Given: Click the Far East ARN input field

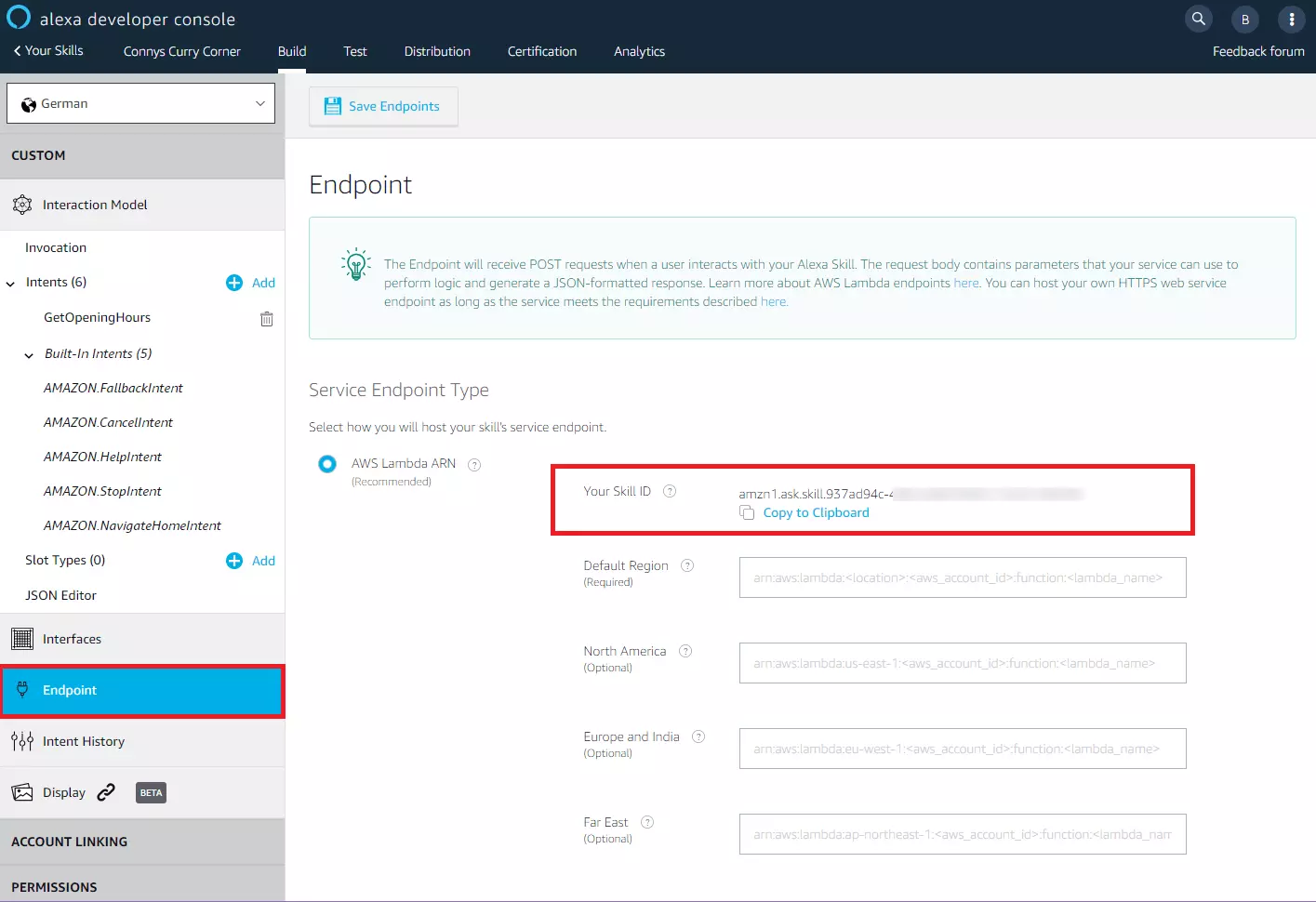Looking at the screenshot, I should 963,834.
